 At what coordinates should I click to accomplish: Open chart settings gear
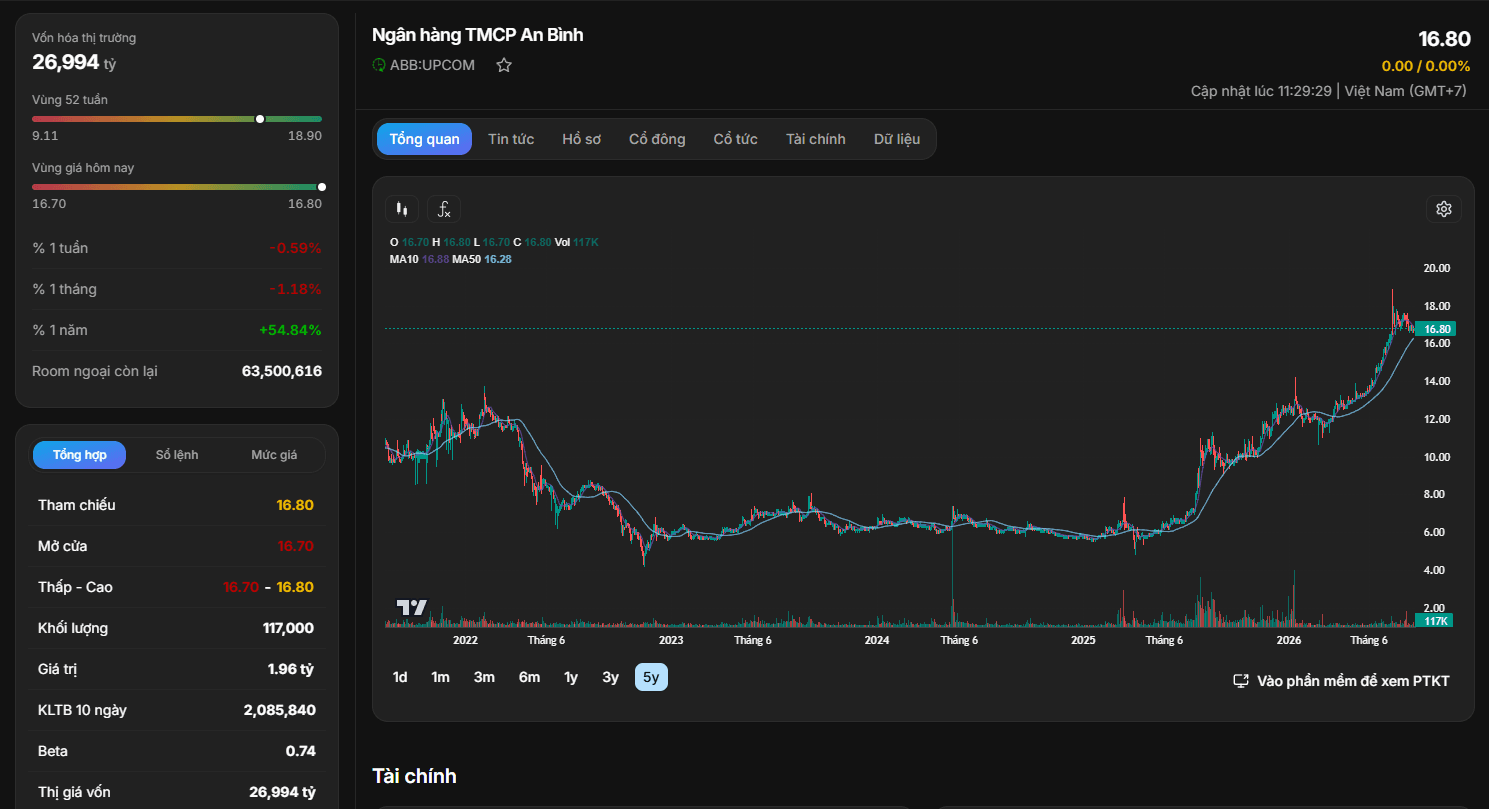[1444, 209]
